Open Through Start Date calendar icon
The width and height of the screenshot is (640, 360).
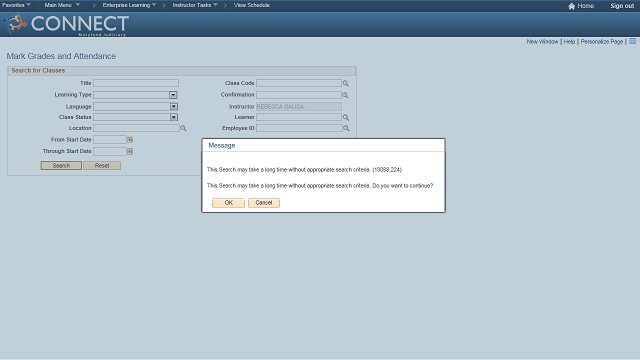click(x=130, y=151)
